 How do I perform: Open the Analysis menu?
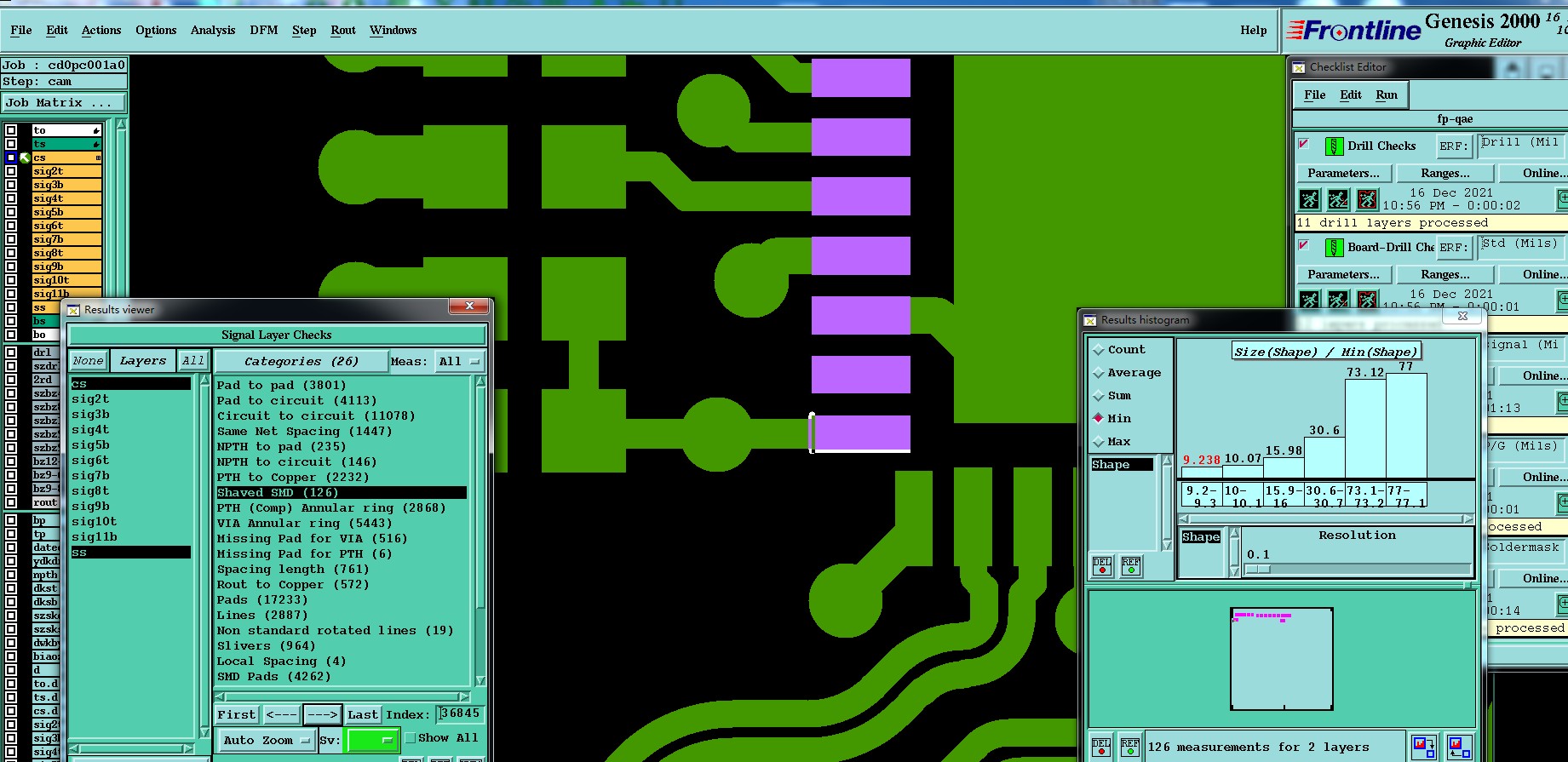[213, 31]
